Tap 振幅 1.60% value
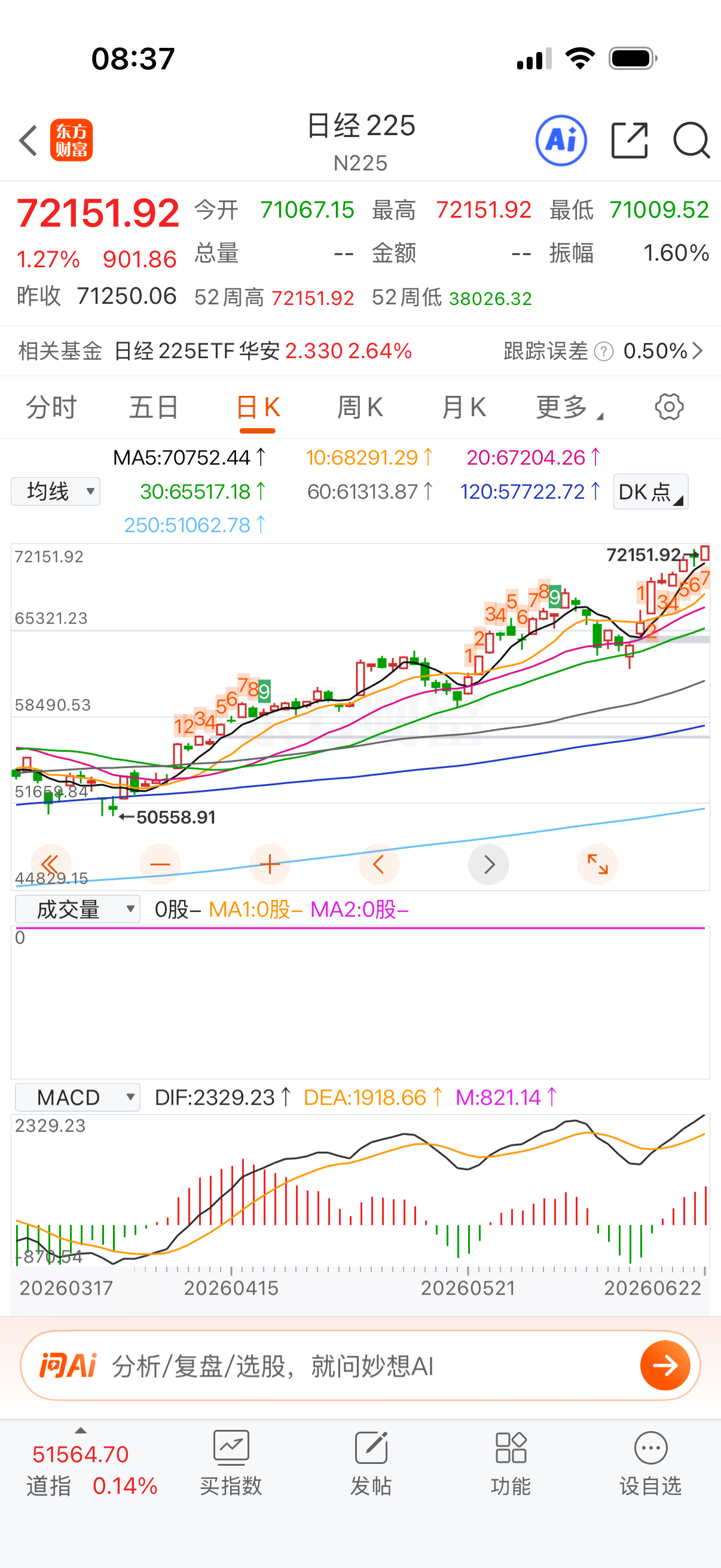721x1568 pixels. [x=629, y=252]
